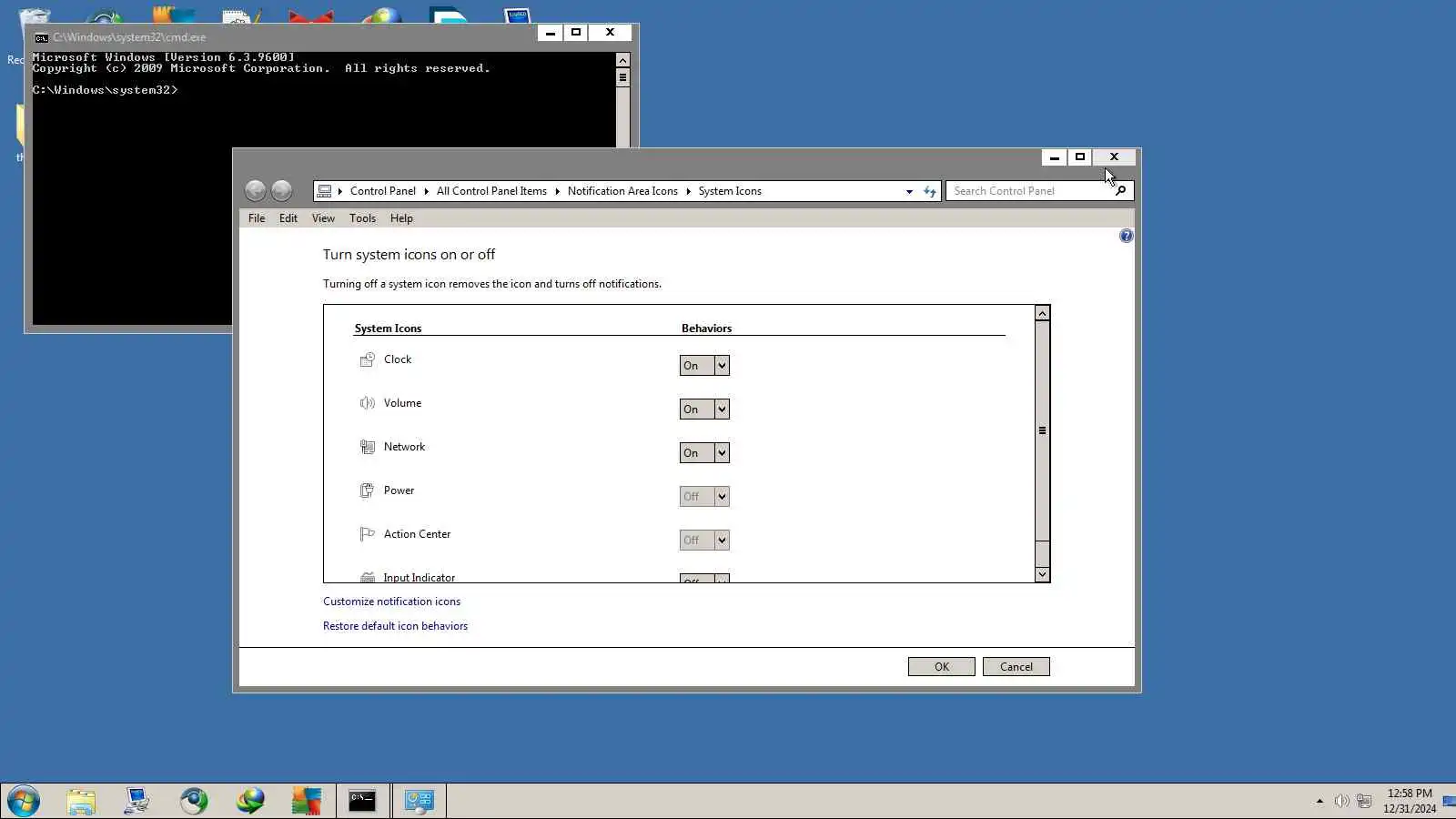Click the "Action Center" row label
1456x819 pixels.
pyautogui.click(x=417, y=534)
